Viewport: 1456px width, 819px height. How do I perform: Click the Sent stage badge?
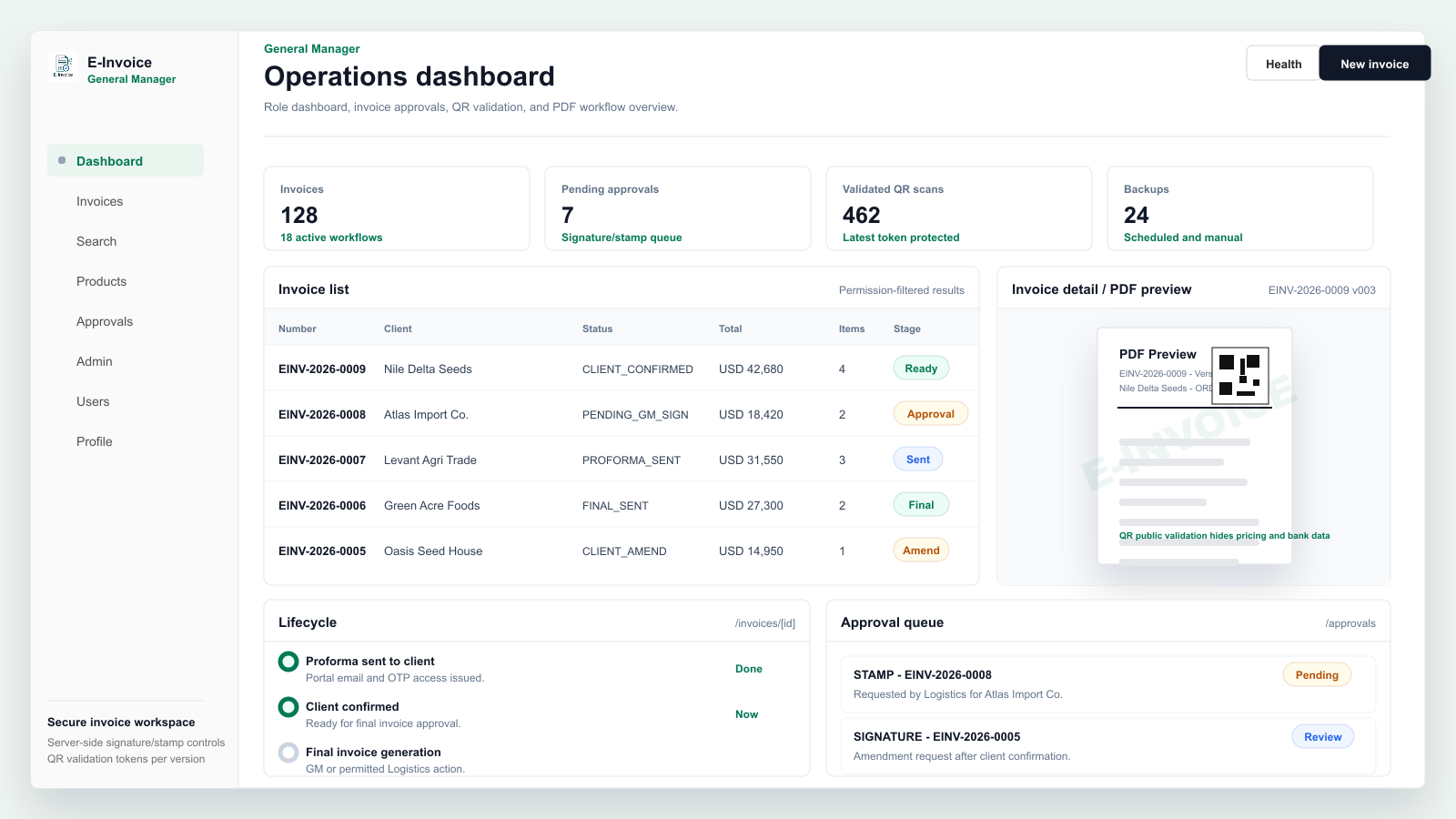point(918,460)
